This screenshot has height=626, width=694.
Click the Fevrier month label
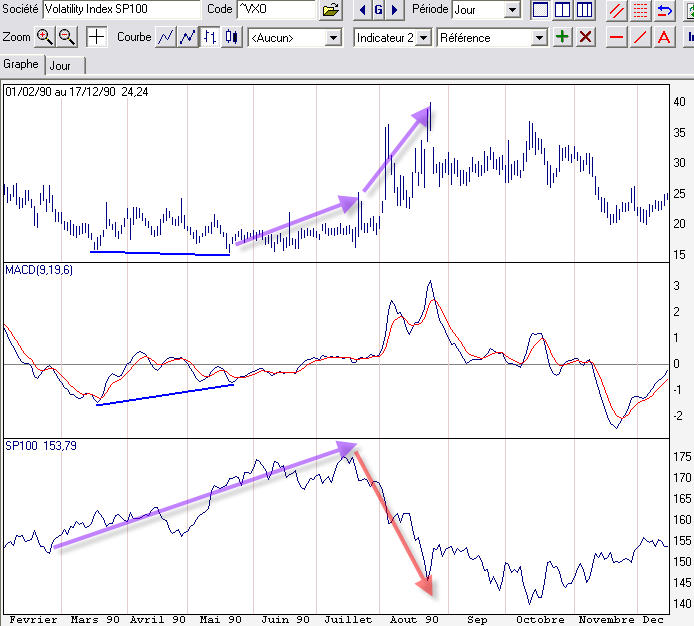coord(33,619)
